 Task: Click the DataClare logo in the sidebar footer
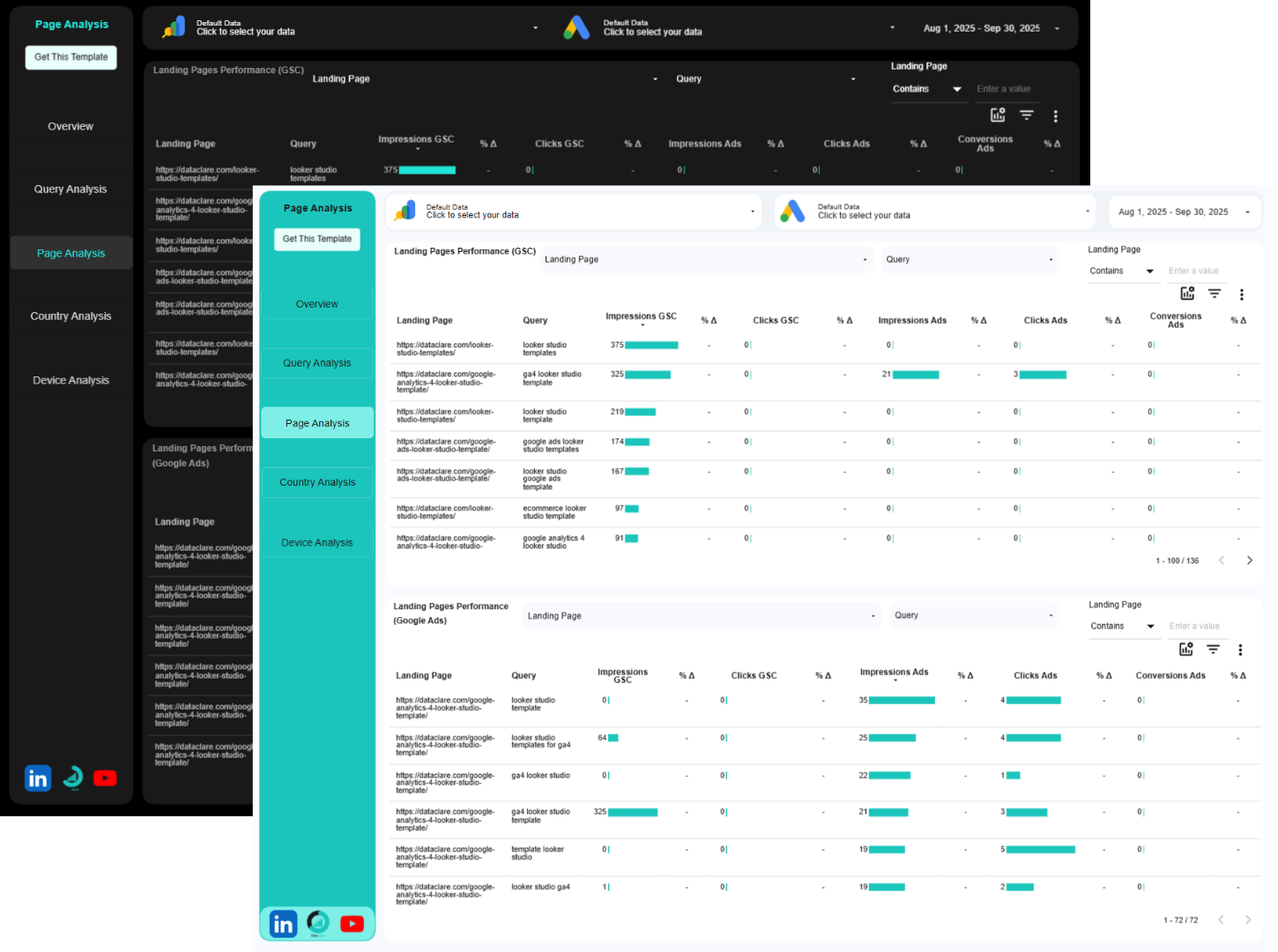(317, 923)
